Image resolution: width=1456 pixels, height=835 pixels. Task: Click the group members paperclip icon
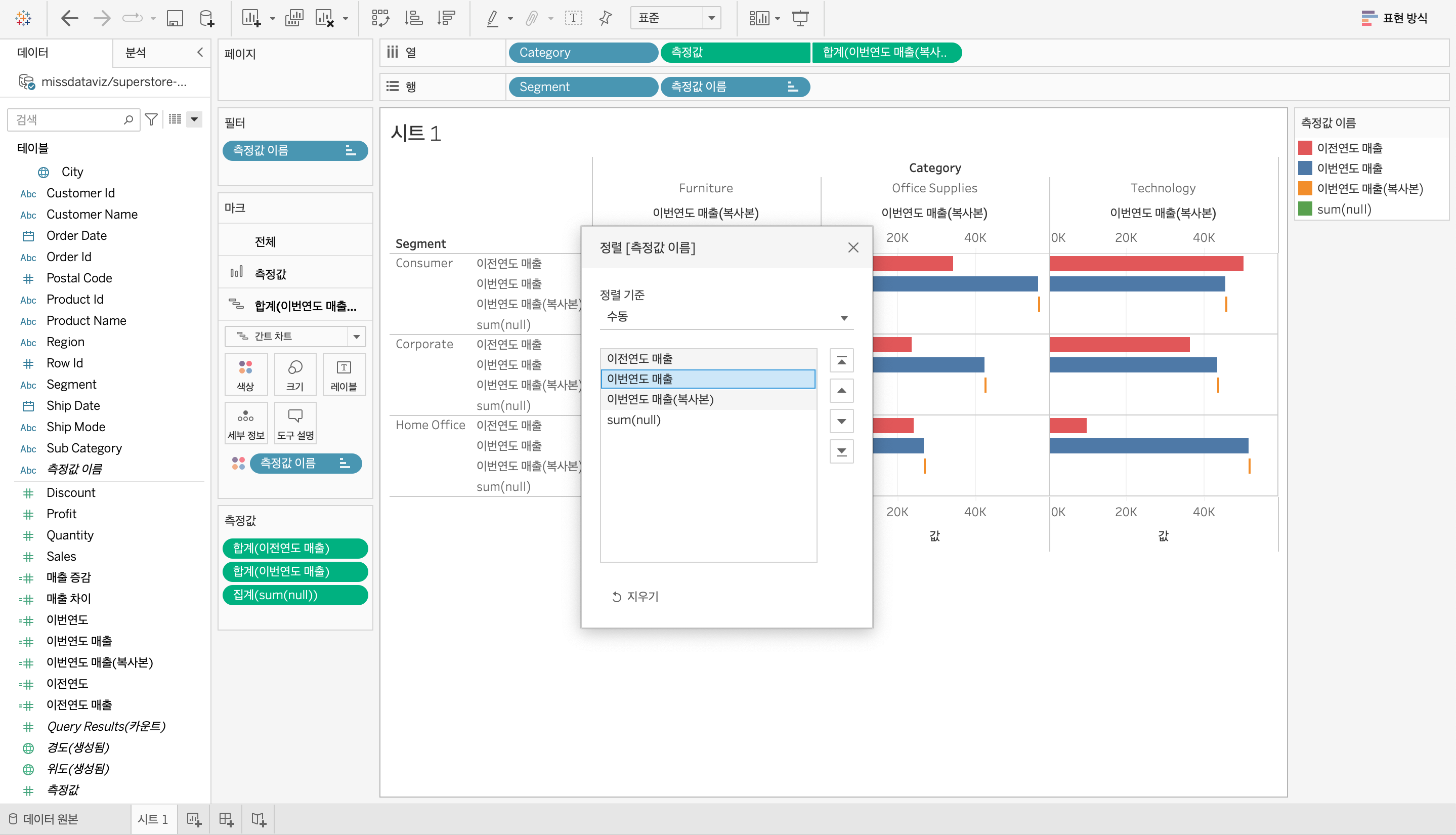click(532, 18)
